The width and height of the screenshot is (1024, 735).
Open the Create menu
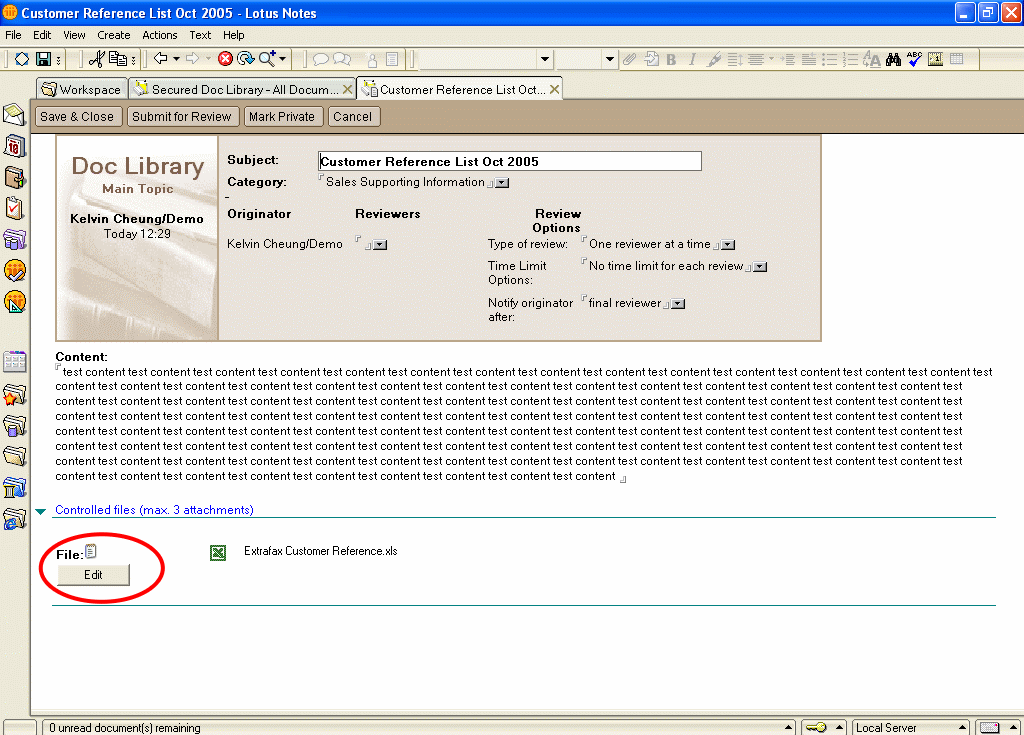point(113,35)
